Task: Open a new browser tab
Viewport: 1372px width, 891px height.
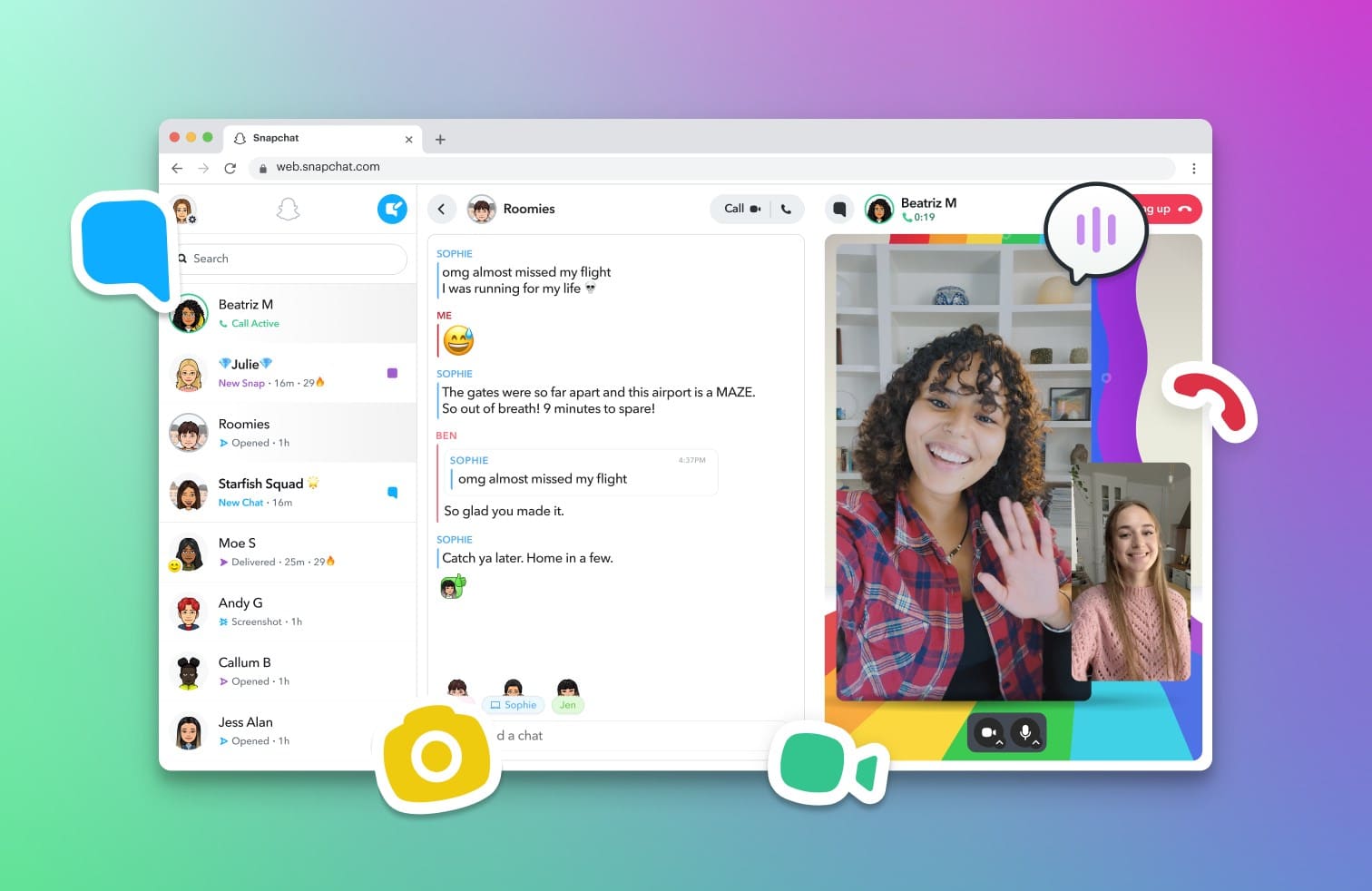Action: pos(440,139)
